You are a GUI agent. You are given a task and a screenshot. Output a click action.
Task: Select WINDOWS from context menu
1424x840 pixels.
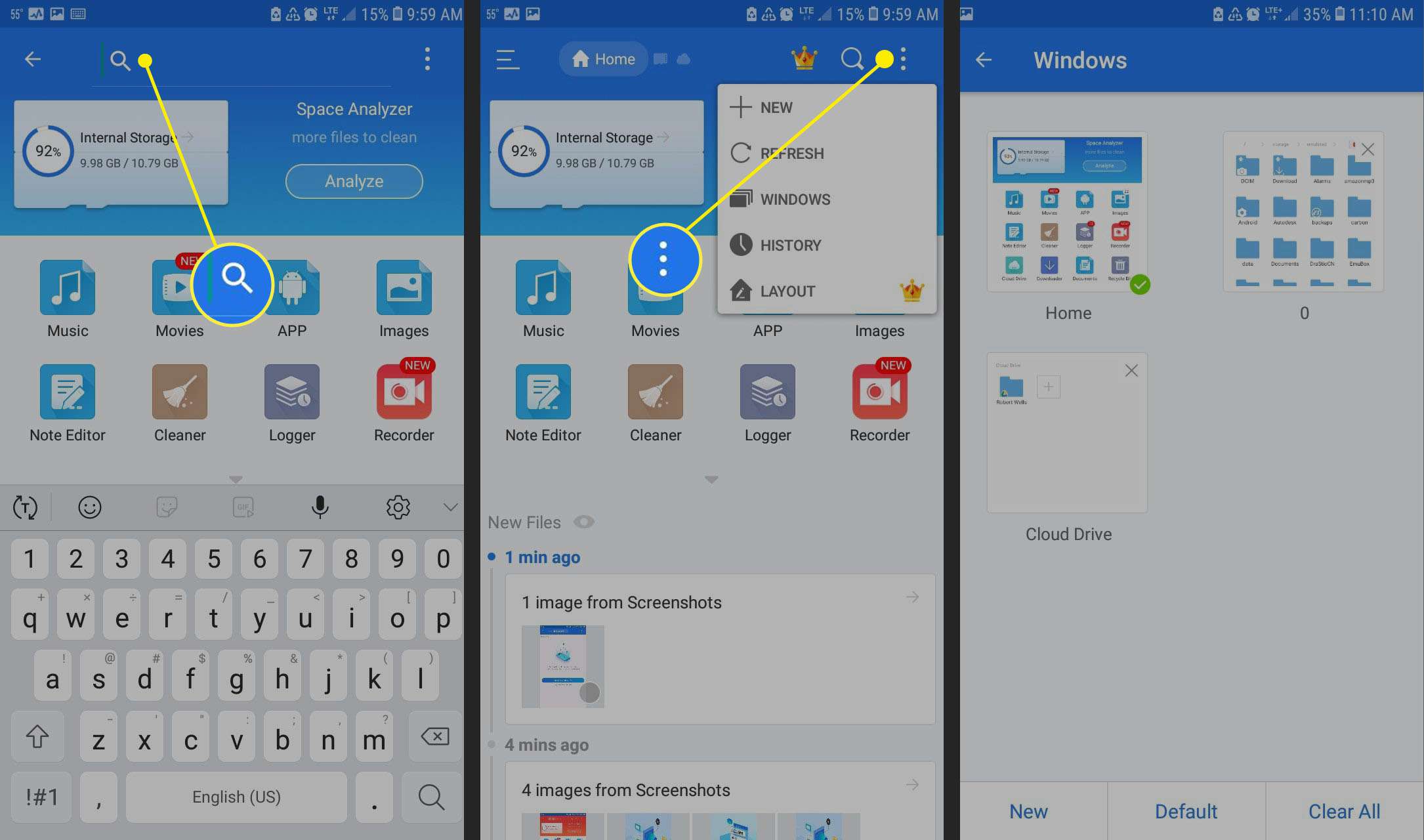pyautogui.click(x=795, y=199)
